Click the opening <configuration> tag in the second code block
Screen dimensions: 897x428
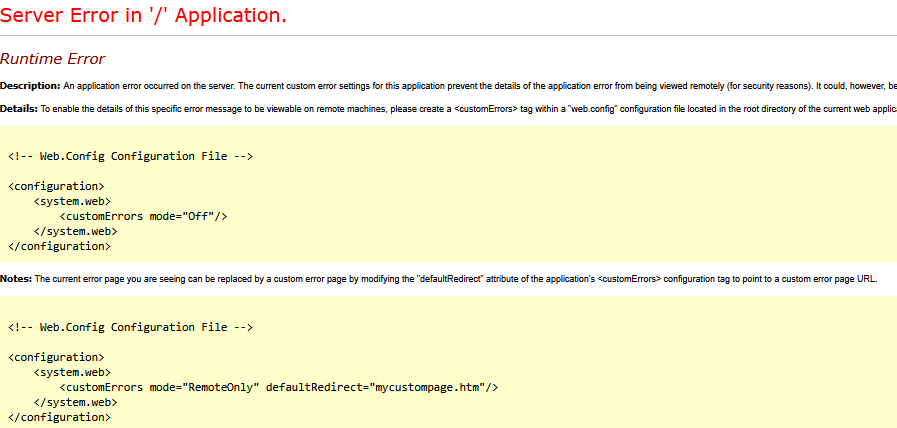point(56,357)
